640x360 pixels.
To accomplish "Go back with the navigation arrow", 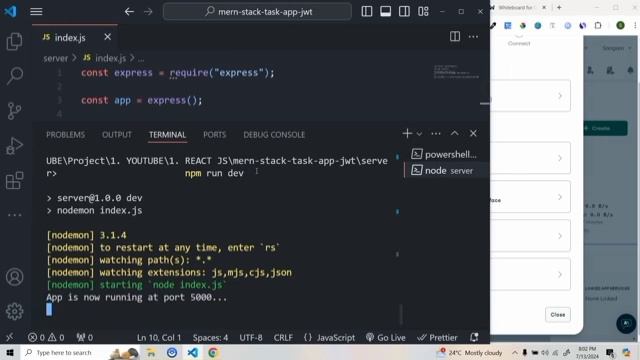I will point(129,11).
